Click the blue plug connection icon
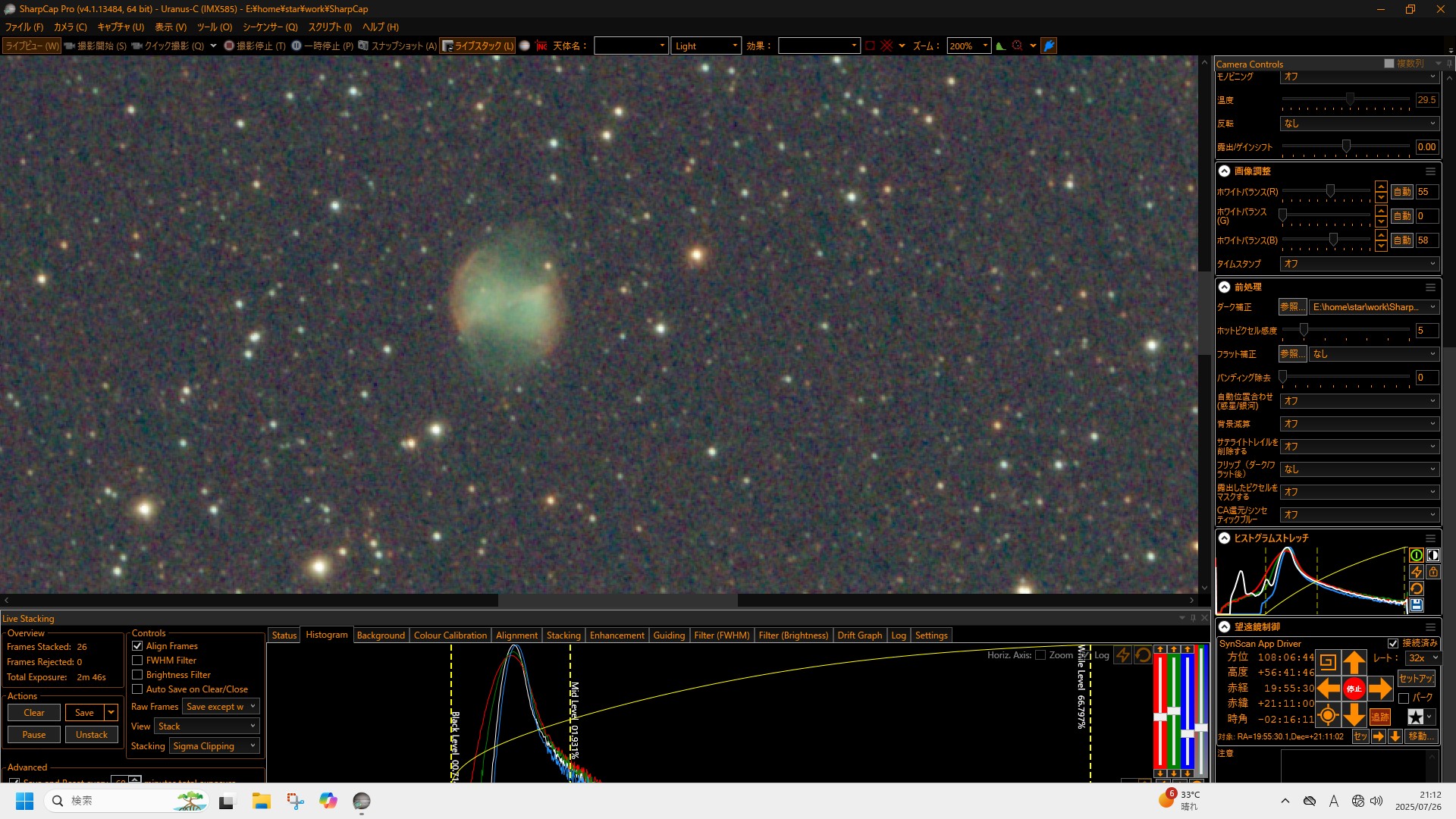Viewport: 1456px width, 819px height. [x=1049, y=46]
